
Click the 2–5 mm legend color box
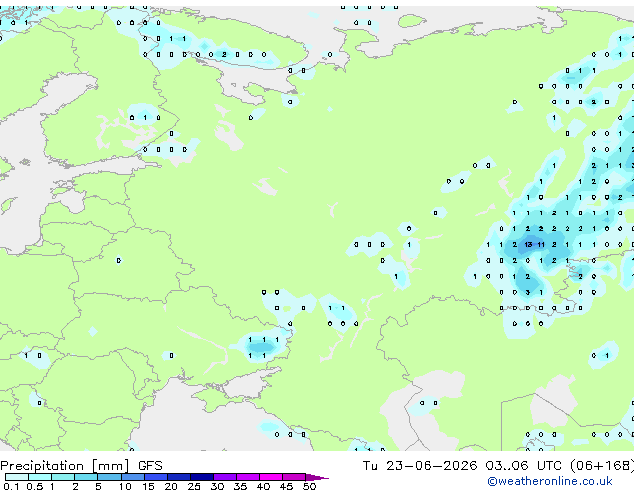86,477
